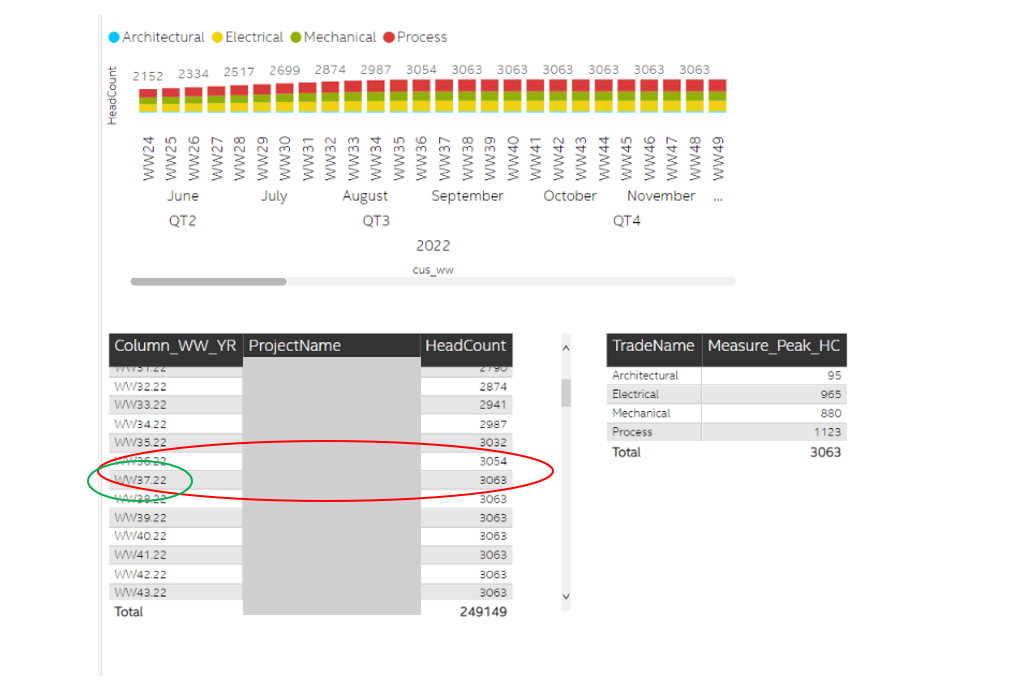This screenshot has height=689, width=1015.
Task: Click the Mechanical legend color dot
Action: pyautogui.click(x=296, y=38)
